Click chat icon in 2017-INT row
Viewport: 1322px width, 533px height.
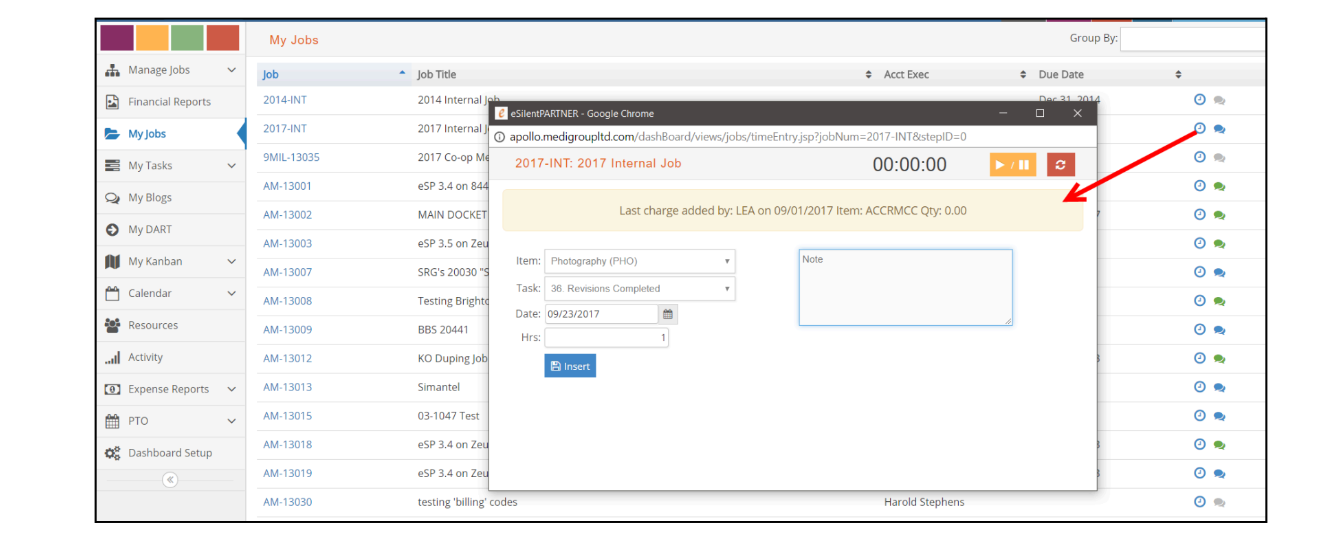(1219, 129)
